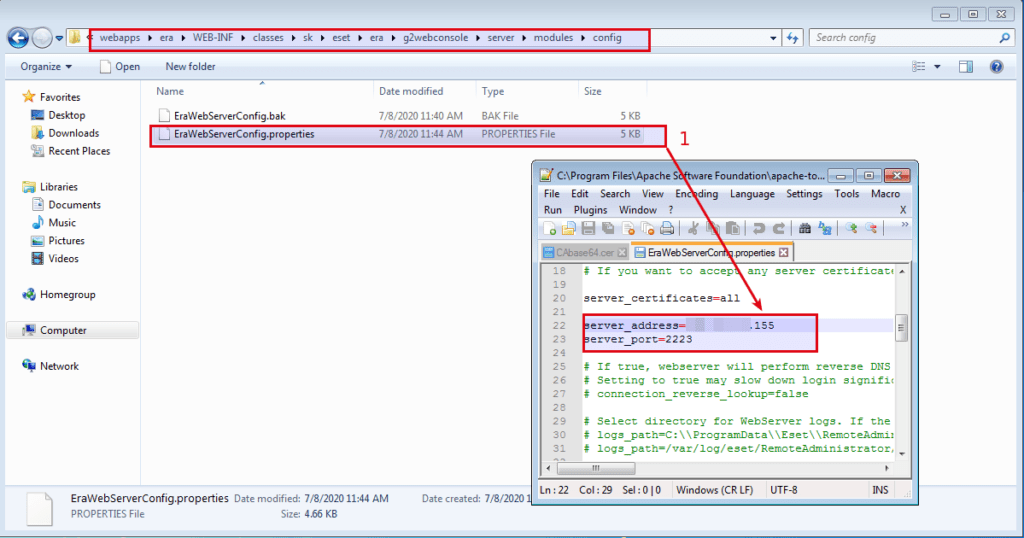Zoom out using Notepad++ toolbar icon
This screenshot has height=538, width=1024.
point(871,229)
